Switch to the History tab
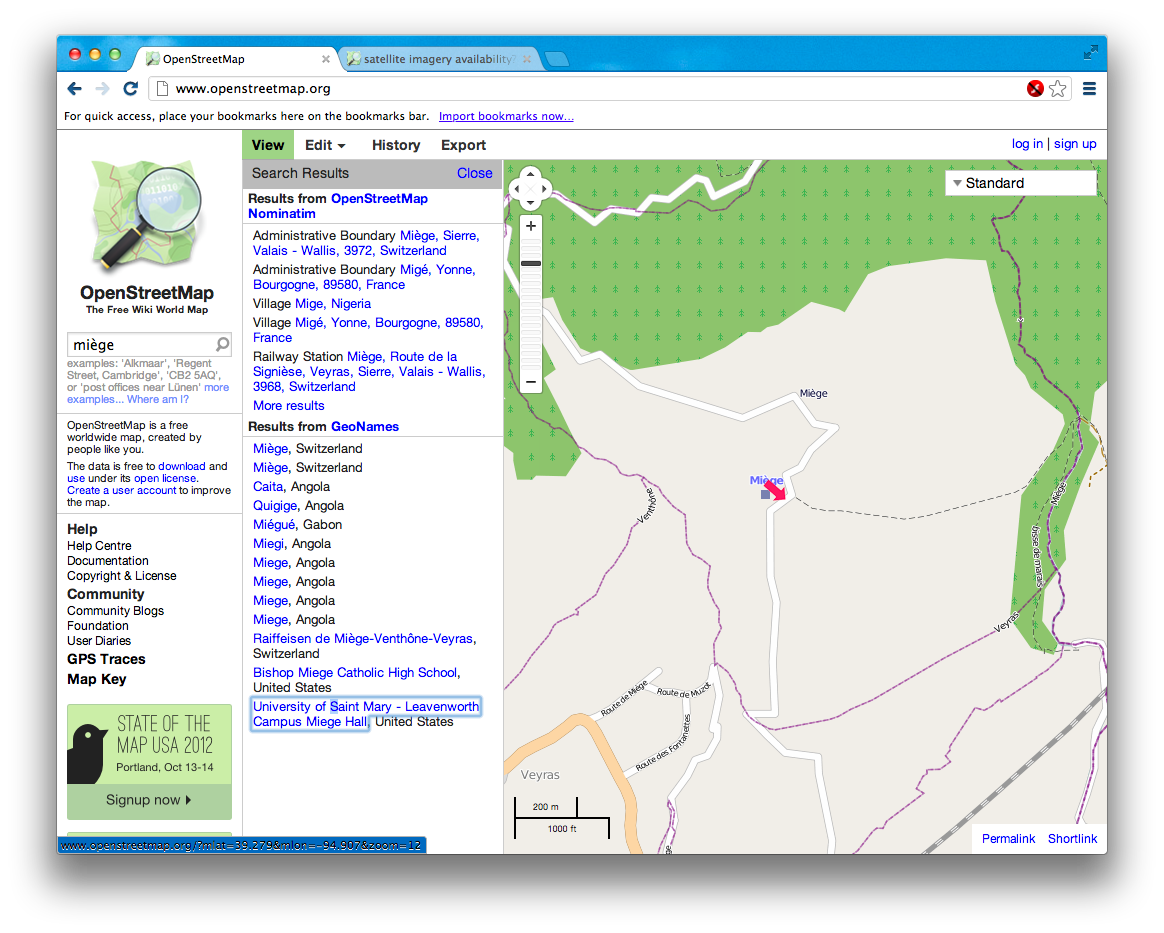This screenshot has height=933, width=1164. 396,145
